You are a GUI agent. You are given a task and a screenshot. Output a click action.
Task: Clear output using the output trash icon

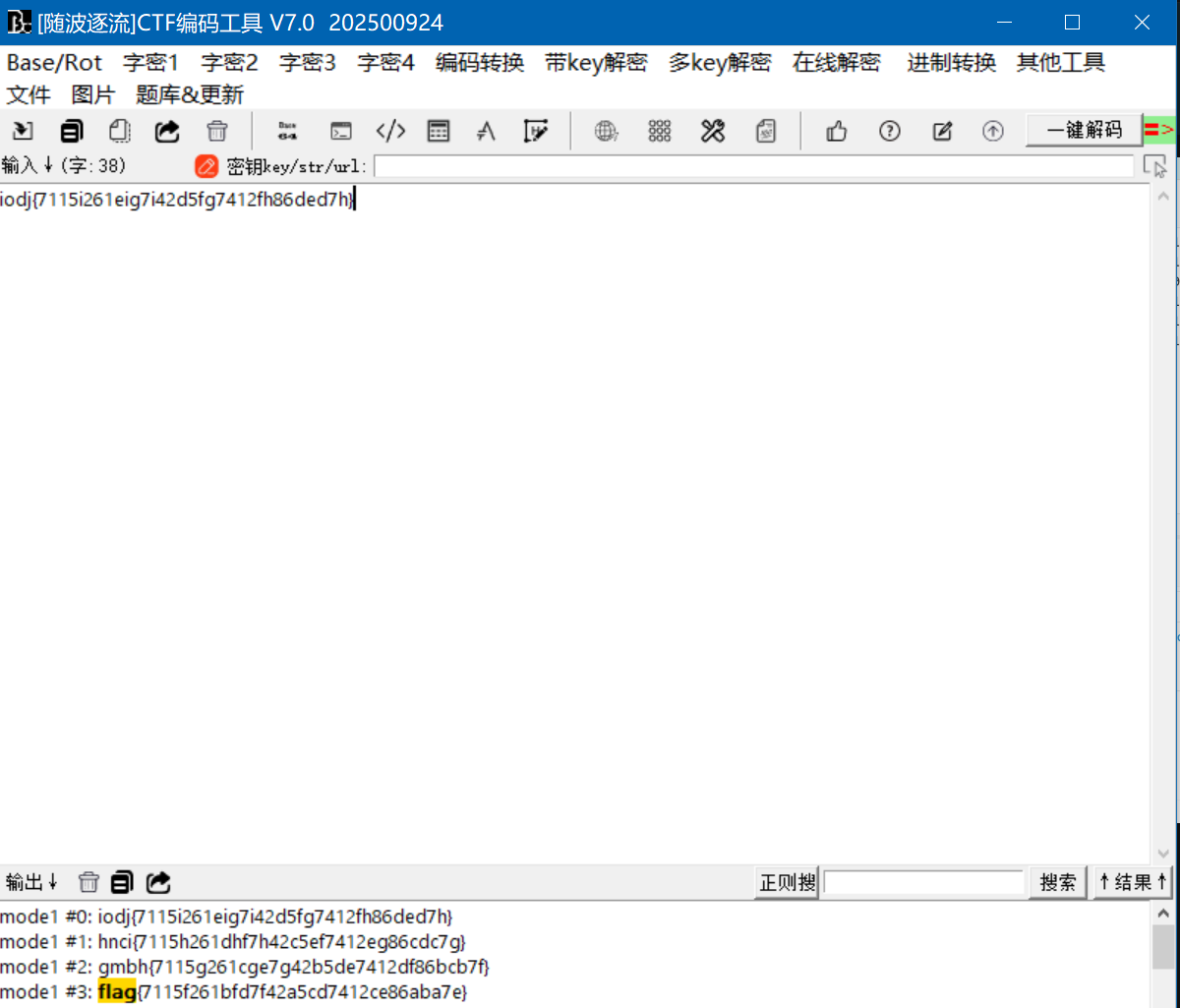pyautogui.click(x=88, y=882)
